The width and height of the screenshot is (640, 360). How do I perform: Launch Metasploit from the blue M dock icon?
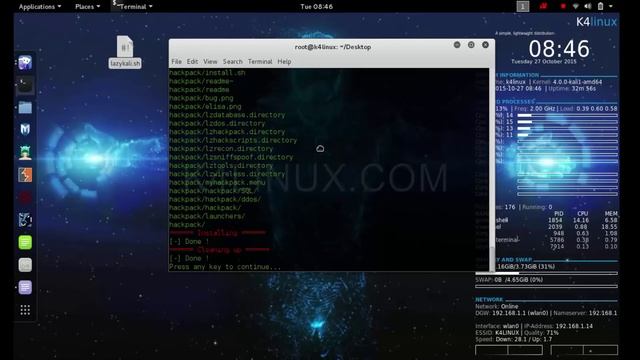tap(25, 130)
